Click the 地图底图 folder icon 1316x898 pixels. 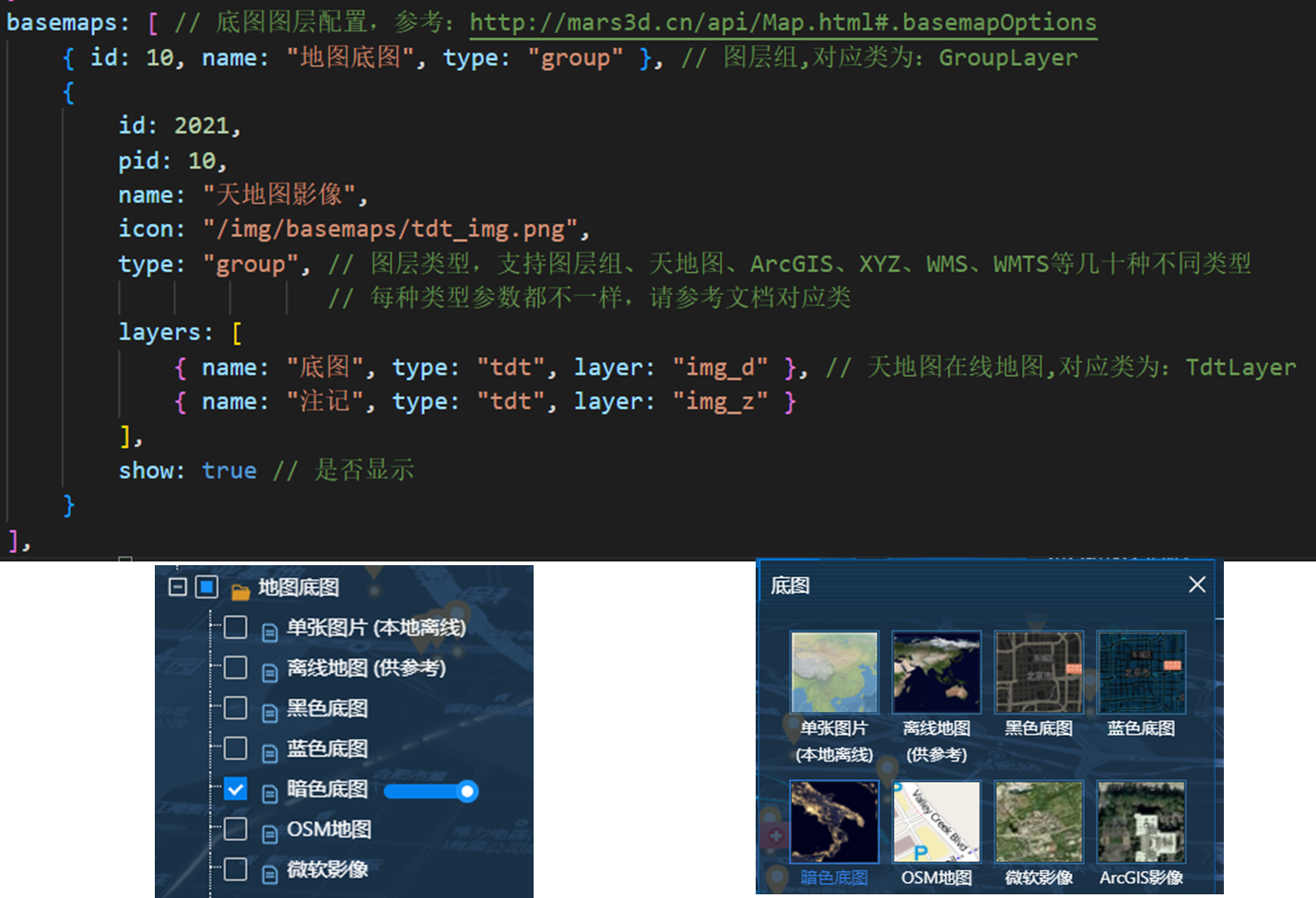[x=241, y=591]
